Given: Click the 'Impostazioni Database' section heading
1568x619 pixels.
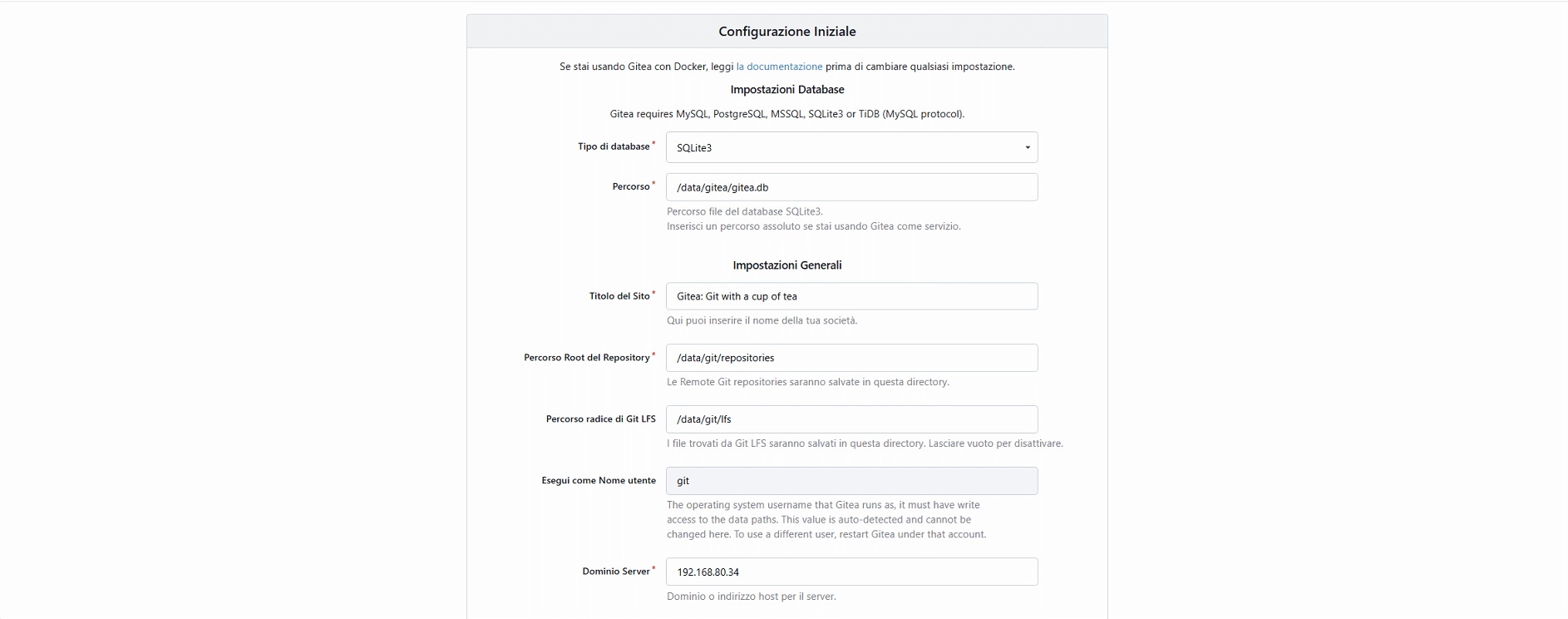Looking at the screenshot, I should [787, 90].
